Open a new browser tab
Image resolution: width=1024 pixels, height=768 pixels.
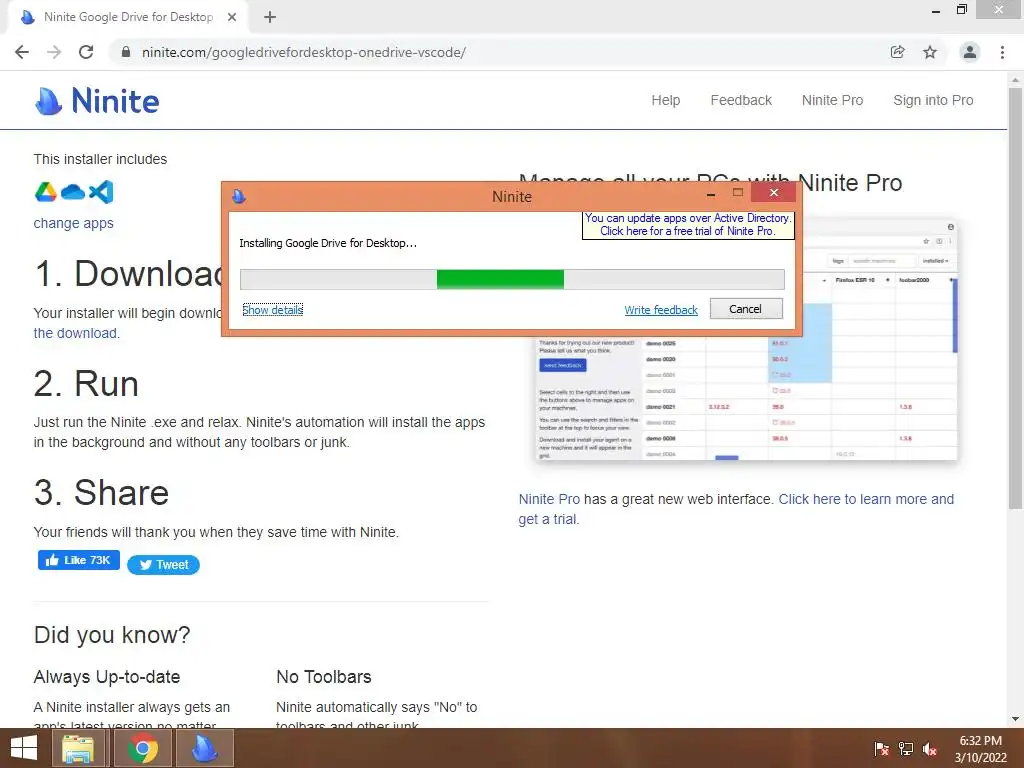pos(270,17)
